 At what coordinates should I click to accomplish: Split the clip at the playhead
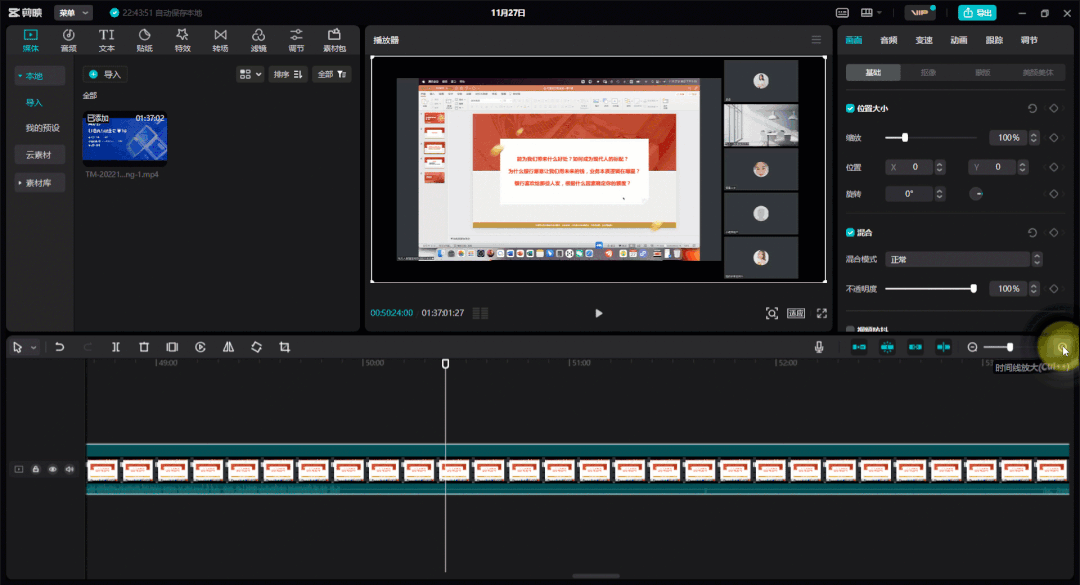(116, 347)
